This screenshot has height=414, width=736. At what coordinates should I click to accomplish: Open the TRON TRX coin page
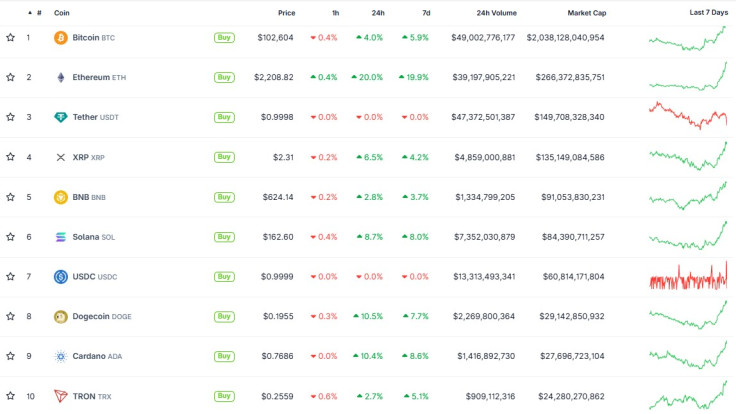click(x=92, y=396)
